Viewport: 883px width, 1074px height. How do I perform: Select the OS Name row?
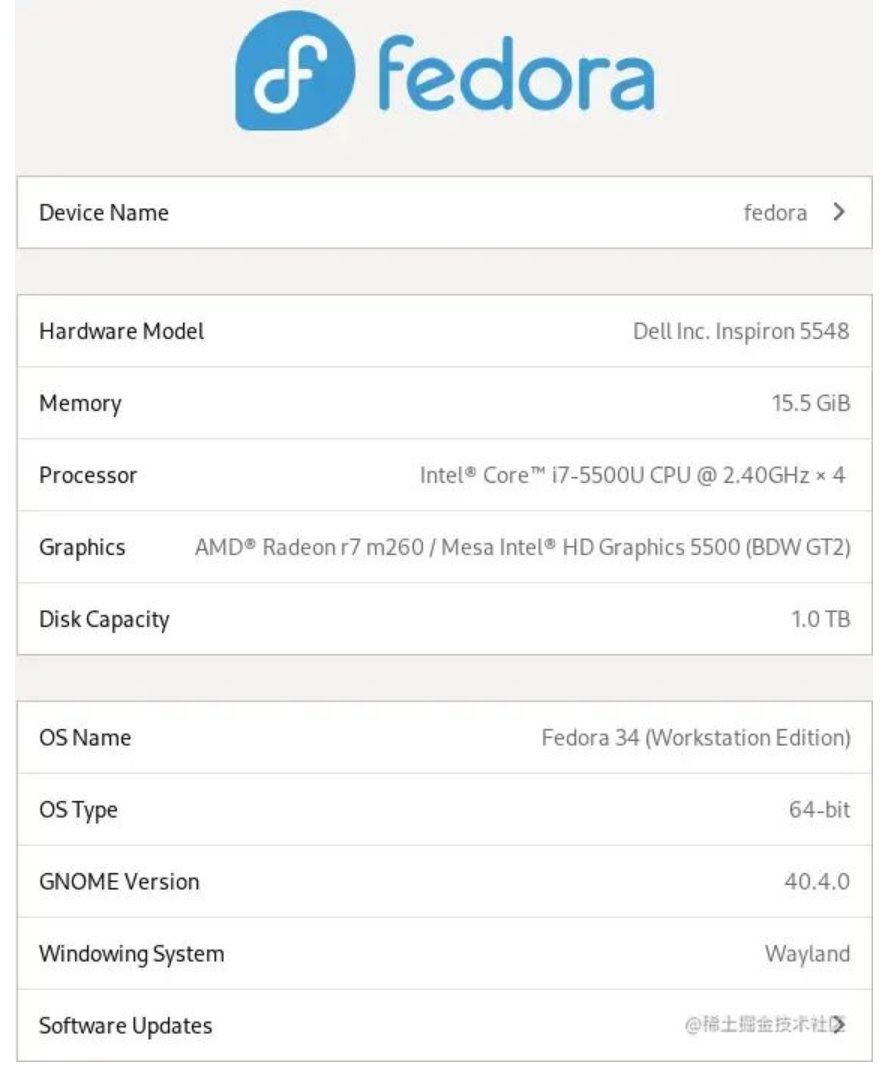[445, 738]
